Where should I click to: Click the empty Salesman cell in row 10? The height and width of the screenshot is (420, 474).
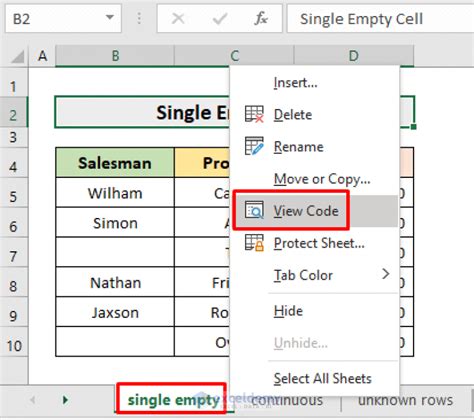[x=115, y=342]
